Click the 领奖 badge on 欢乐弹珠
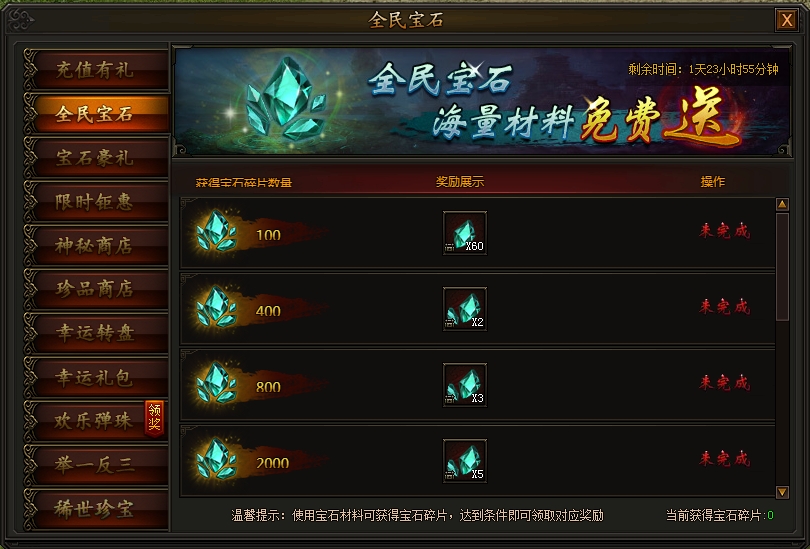Screen dimensions: 810x549 point(154,417)
